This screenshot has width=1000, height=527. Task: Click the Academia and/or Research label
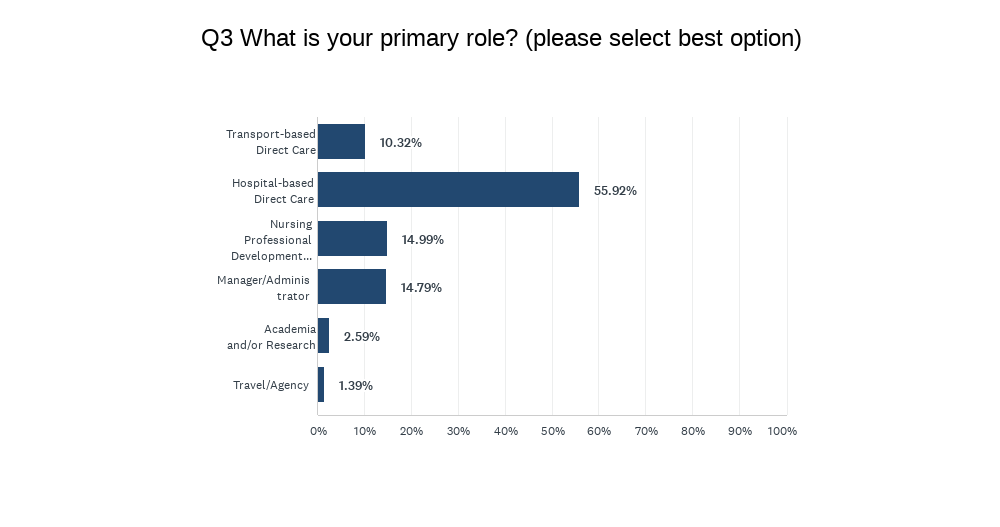(271, 337)
